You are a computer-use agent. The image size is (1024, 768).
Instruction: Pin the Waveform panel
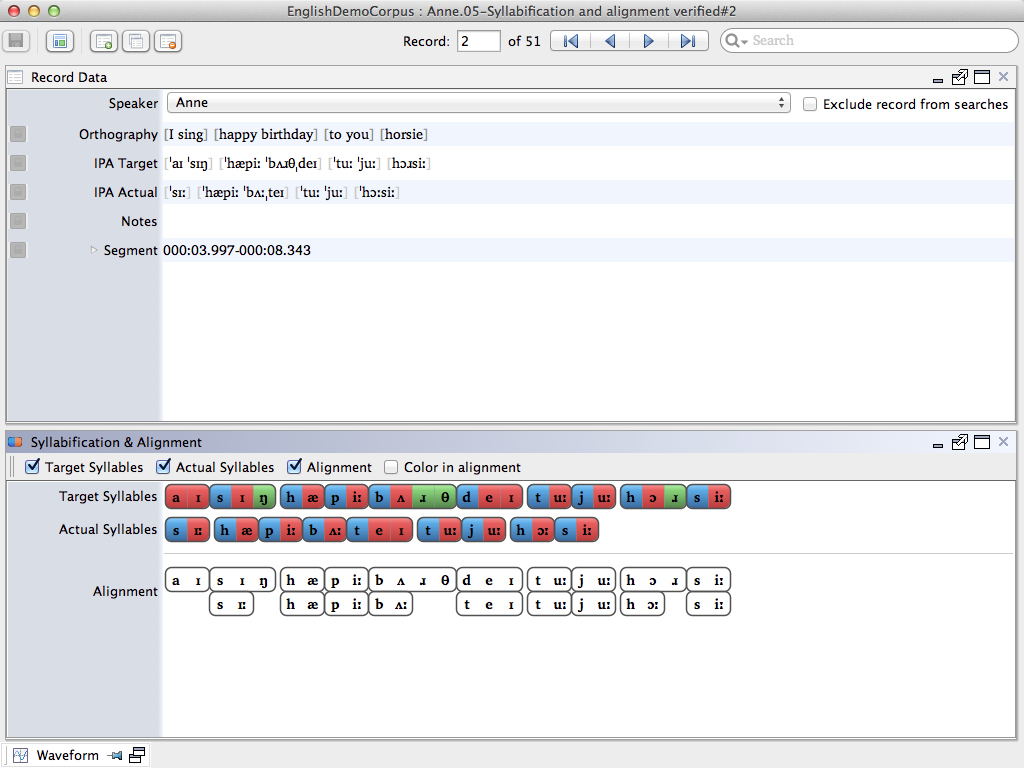(x=116, y=755)
